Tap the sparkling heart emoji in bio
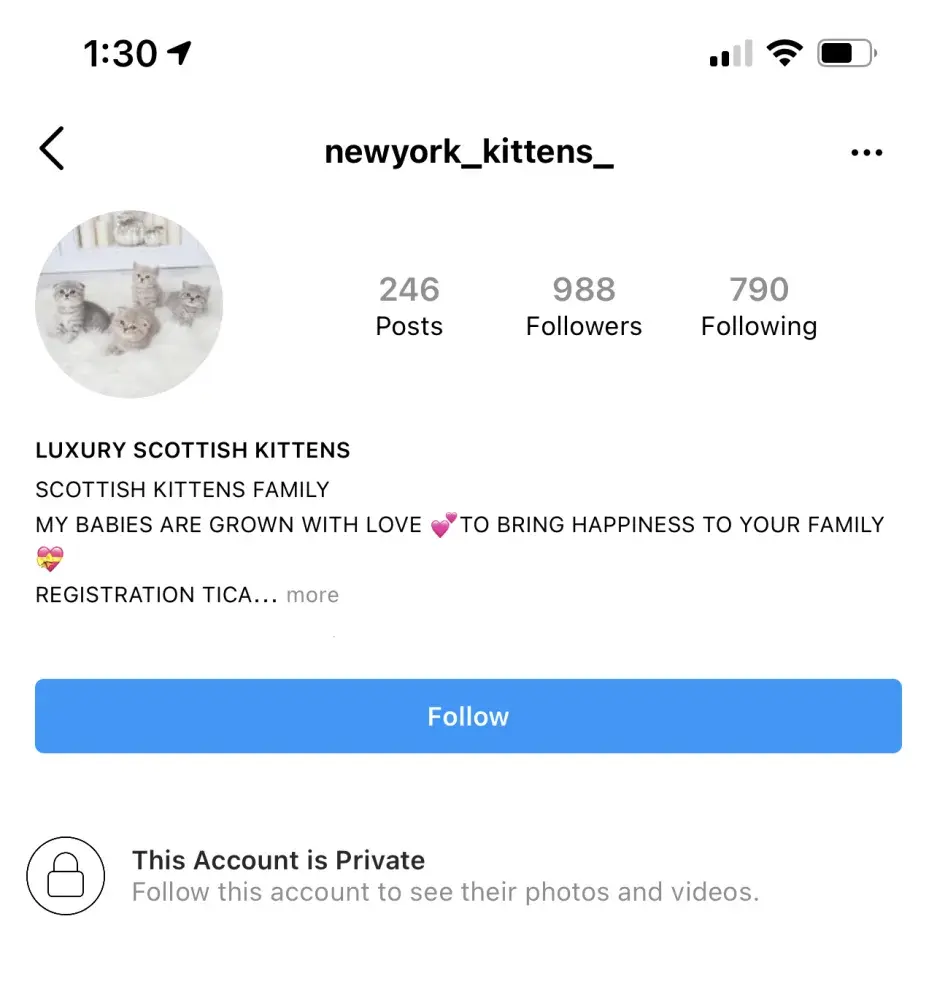The width and height of the screenshot is (937, 1000). point(49,559)
